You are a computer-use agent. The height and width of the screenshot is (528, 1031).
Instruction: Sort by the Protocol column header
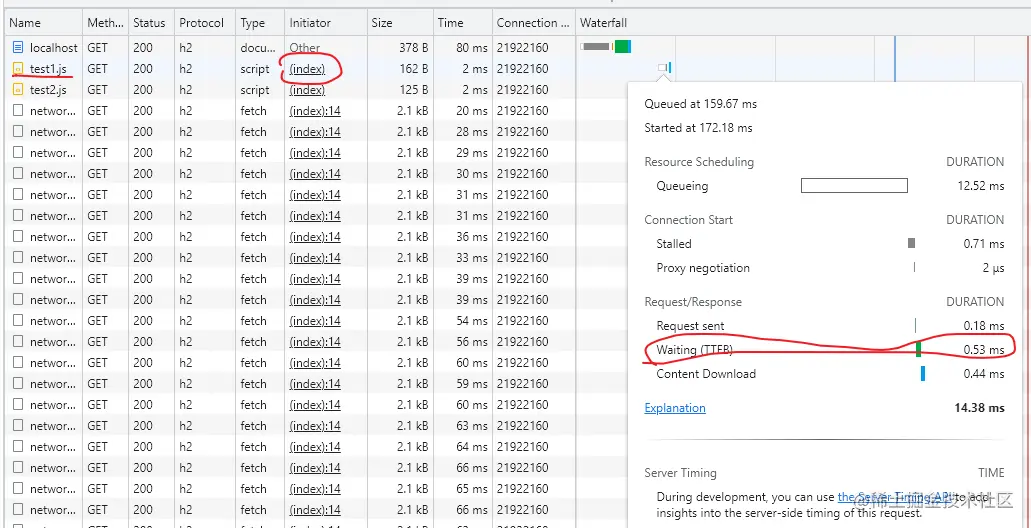[202, 23]
